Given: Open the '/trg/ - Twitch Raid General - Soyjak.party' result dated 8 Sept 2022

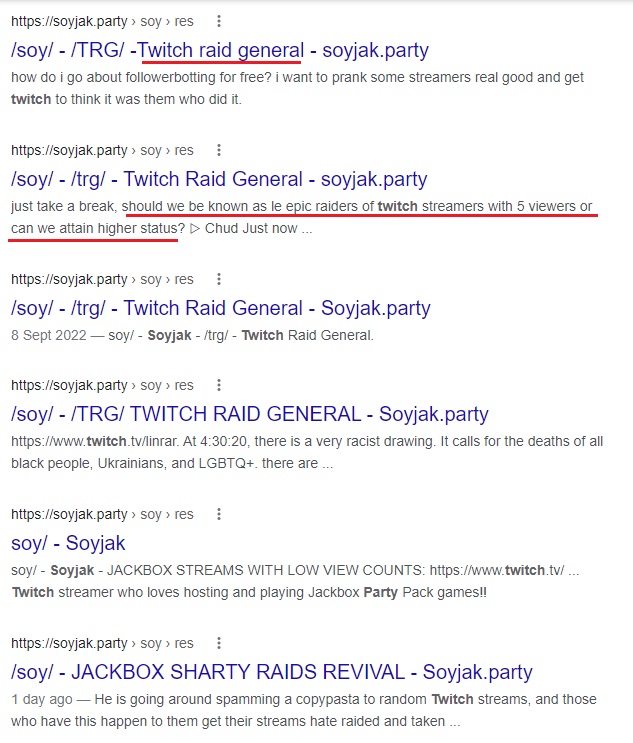Looking at the screenshot, I should (221, 308).
